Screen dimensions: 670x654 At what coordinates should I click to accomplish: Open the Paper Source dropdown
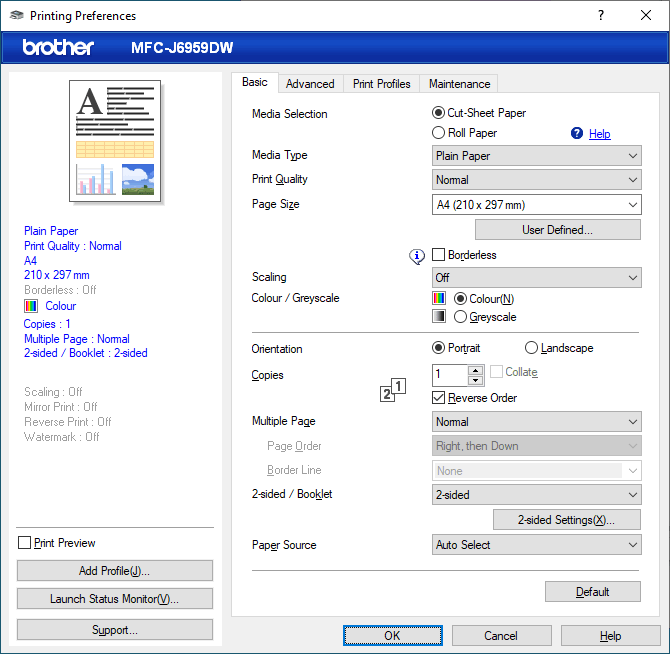point(536,545)
